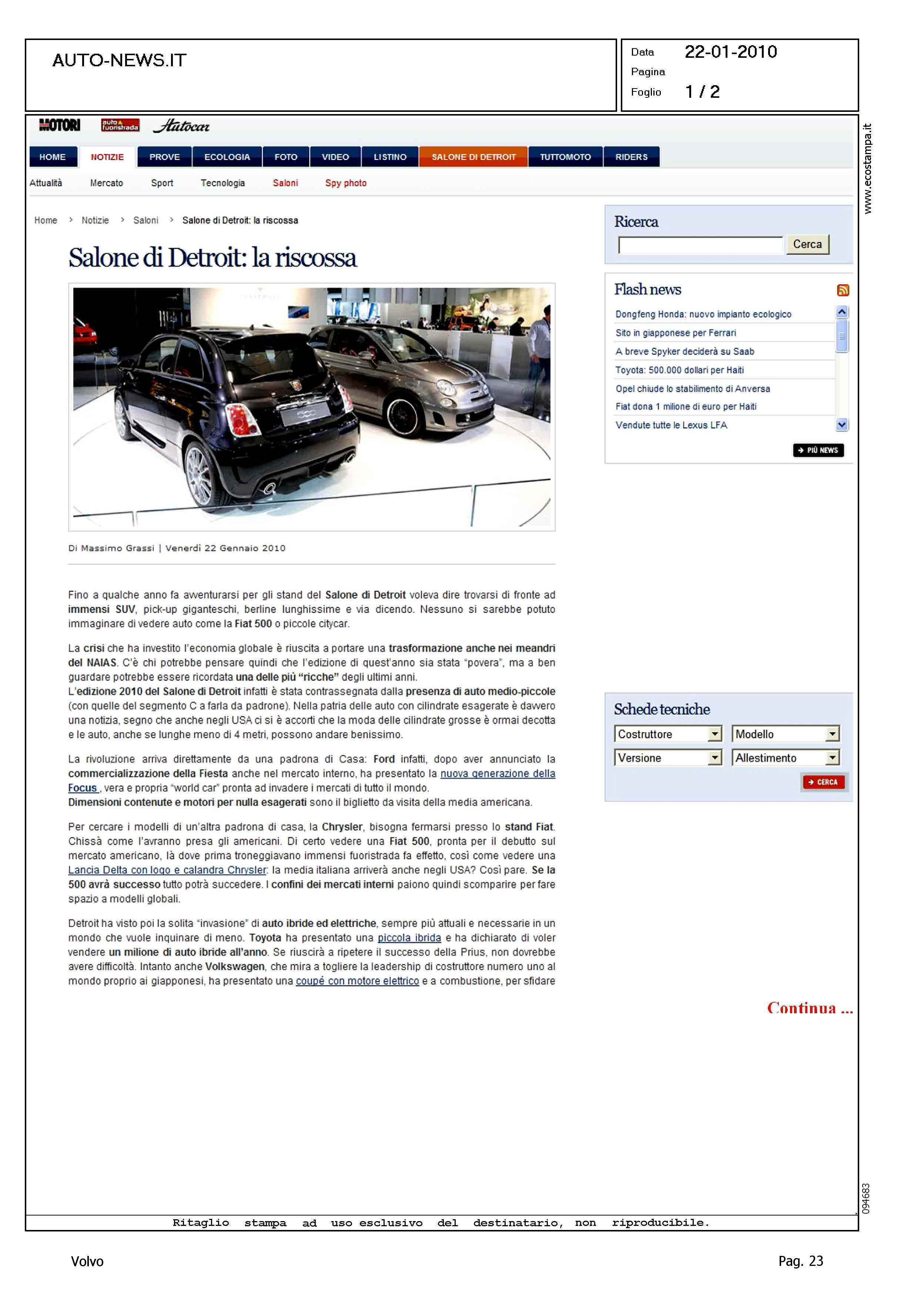The height and width of the screenshot is (1297, 924).
Task: Click the Autocar logo
Action: [181, 126]
